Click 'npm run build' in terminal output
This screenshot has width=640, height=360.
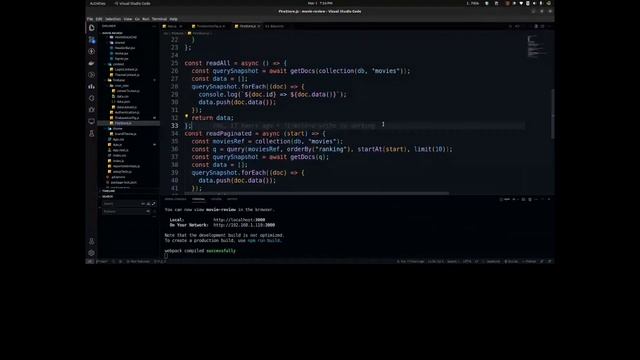point(264,240)
